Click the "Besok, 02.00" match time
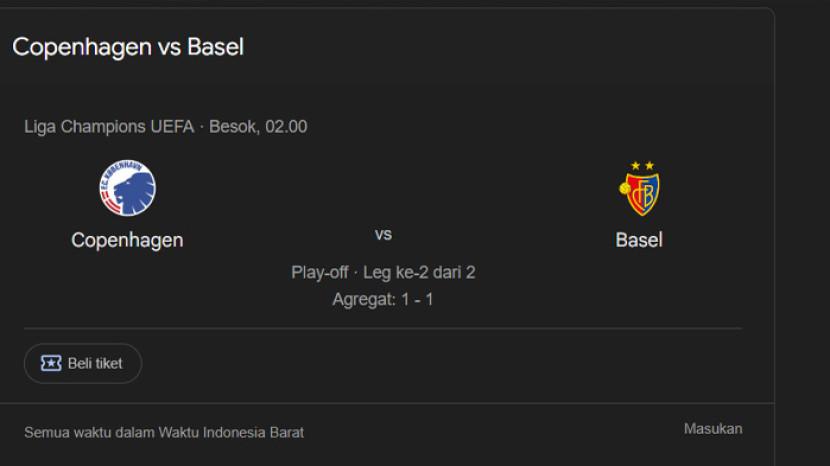This screenshot has height=466, width=830. pyautogui.click(x=258, y=127)
